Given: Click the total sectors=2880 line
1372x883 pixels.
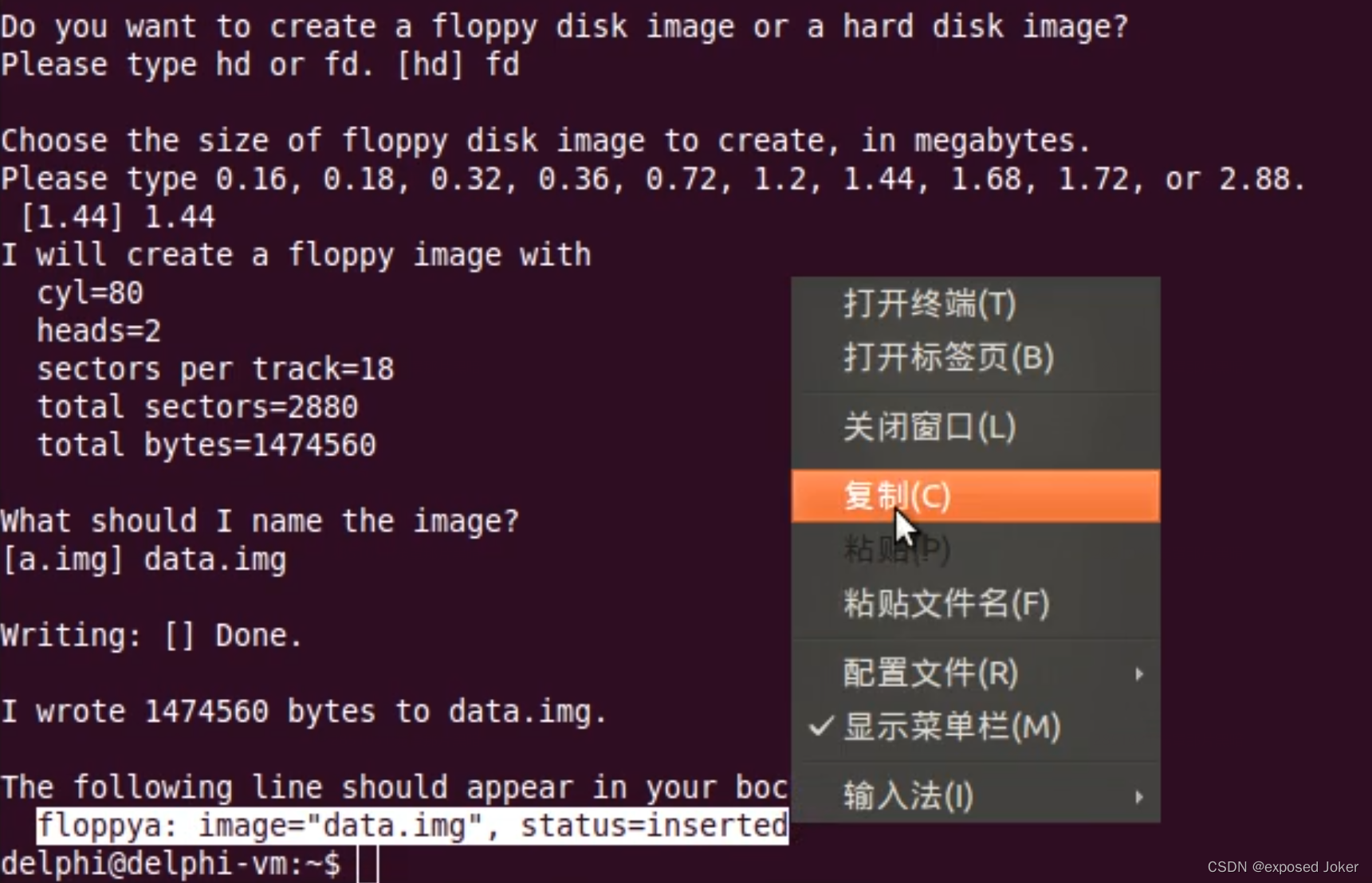Looking at the screenshot, I should pyautogui.click(x=198, y=407).
